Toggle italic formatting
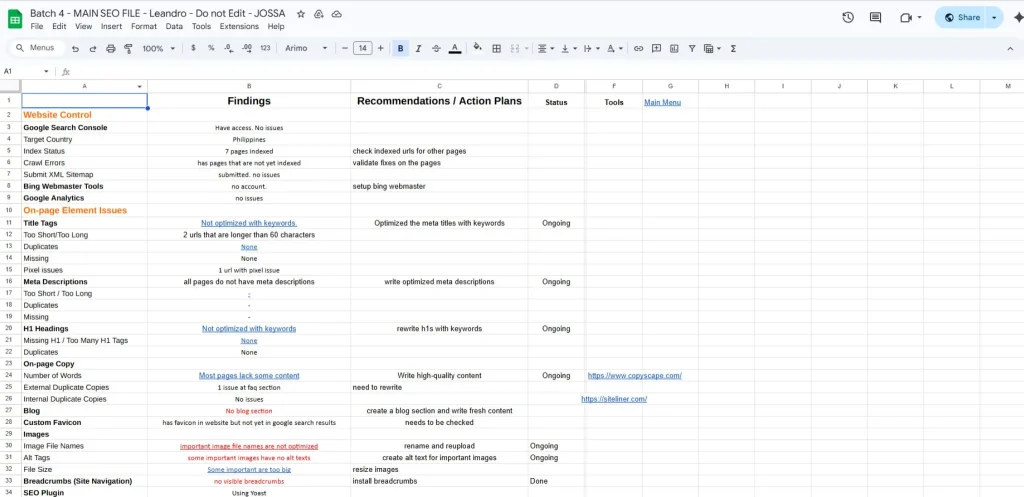This screenshot has height=497, width=1024. tap(419, 48)
